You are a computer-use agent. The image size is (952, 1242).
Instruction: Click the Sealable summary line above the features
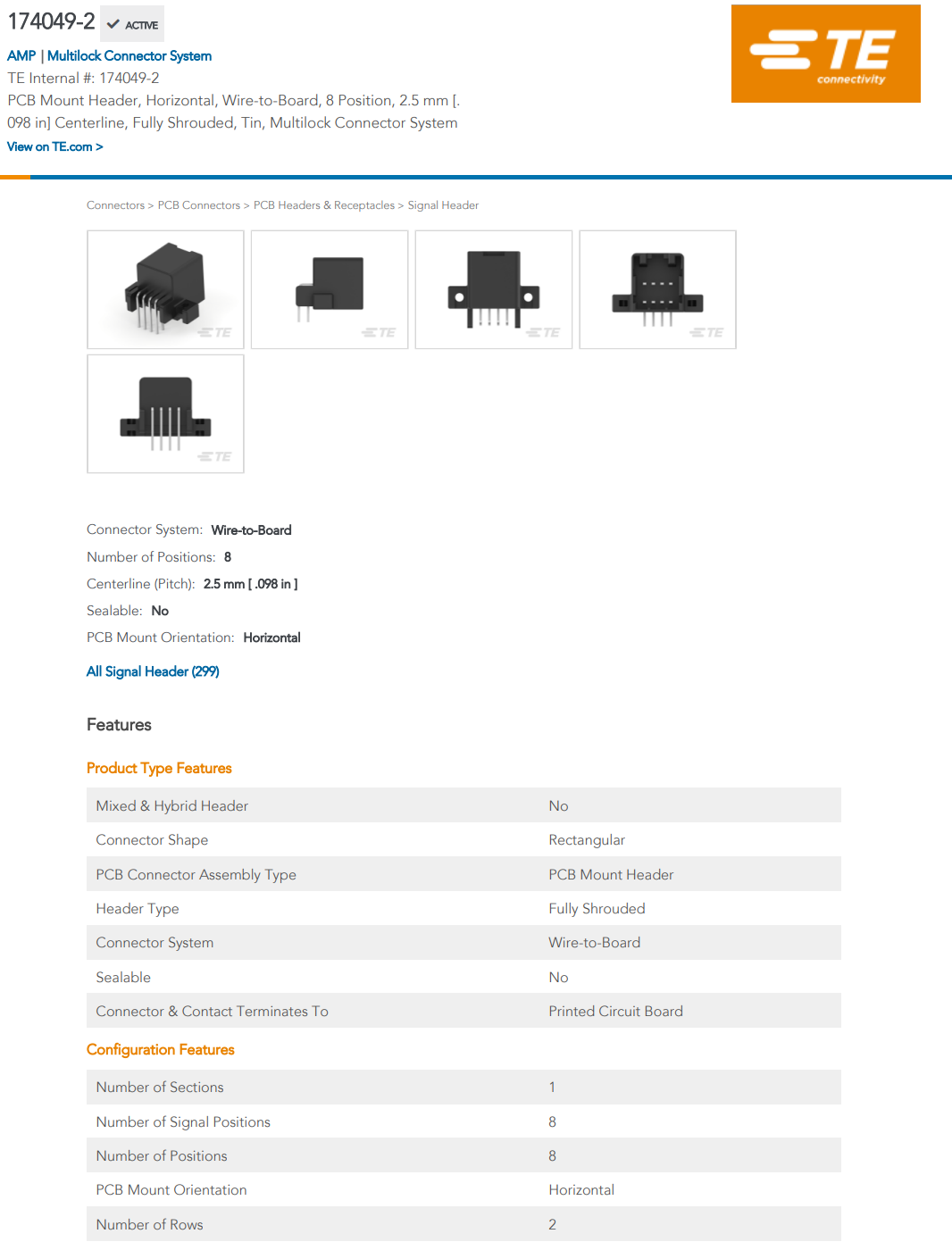tap(128, 611)
